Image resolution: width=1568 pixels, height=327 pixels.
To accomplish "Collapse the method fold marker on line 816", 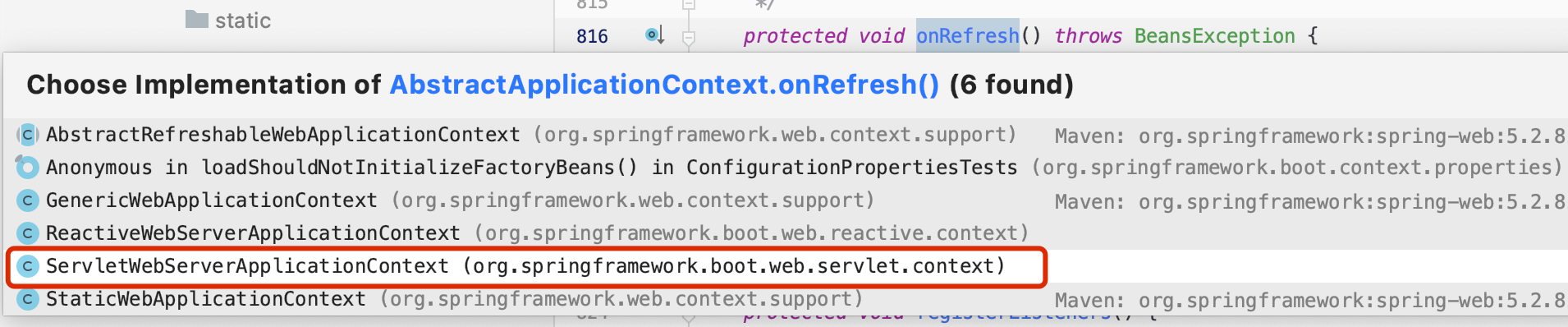I will pos(689,37).
